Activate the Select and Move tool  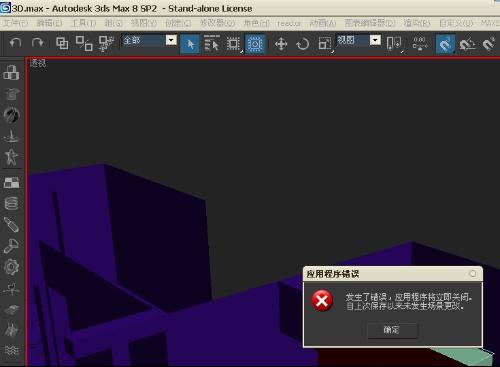click(281, 44)
